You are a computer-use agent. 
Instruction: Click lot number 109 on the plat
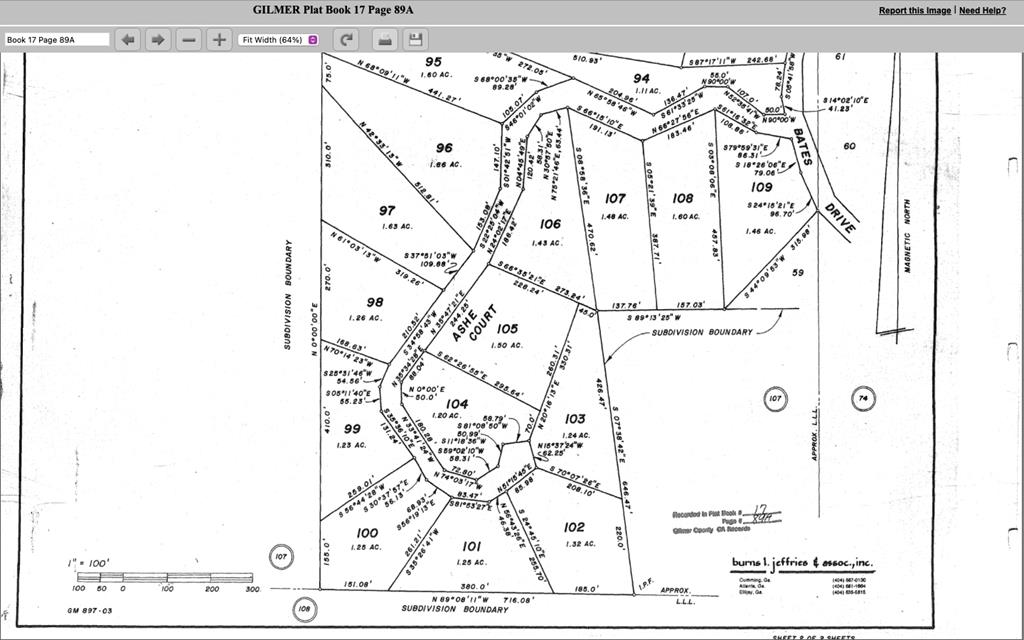[x=761, y=187]
